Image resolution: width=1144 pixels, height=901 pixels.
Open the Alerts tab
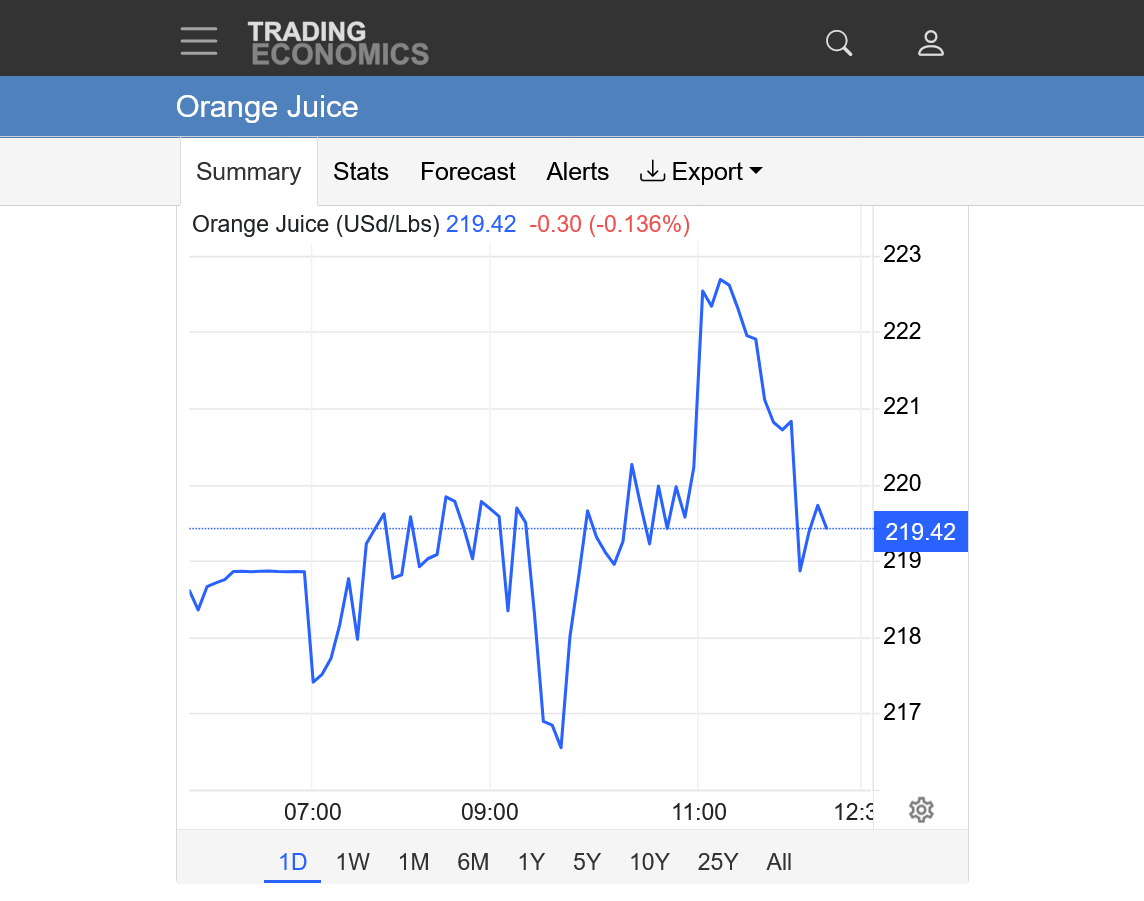point(577,172)
